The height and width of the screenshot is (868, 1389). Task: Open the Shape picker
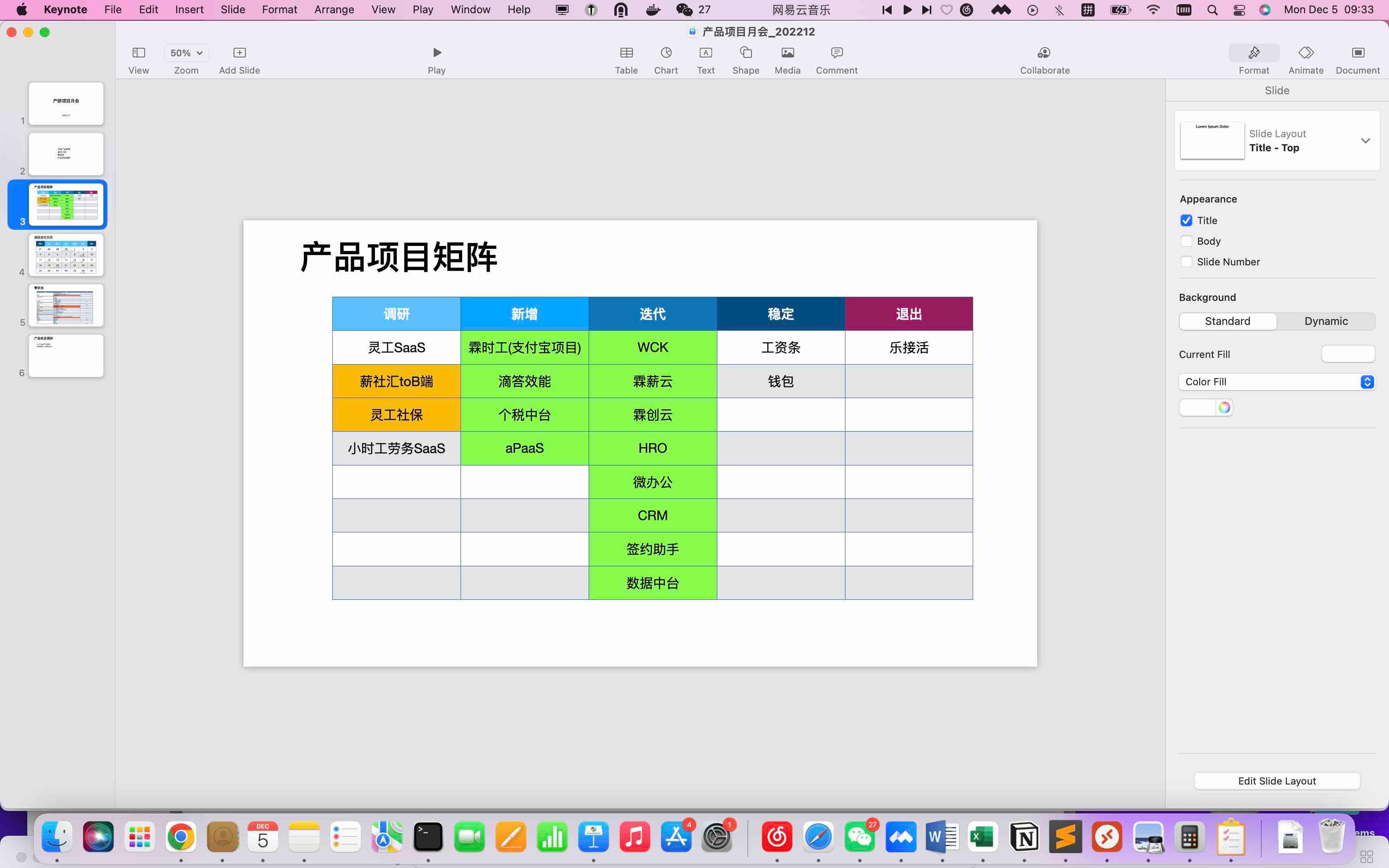[x=746, y=53]
